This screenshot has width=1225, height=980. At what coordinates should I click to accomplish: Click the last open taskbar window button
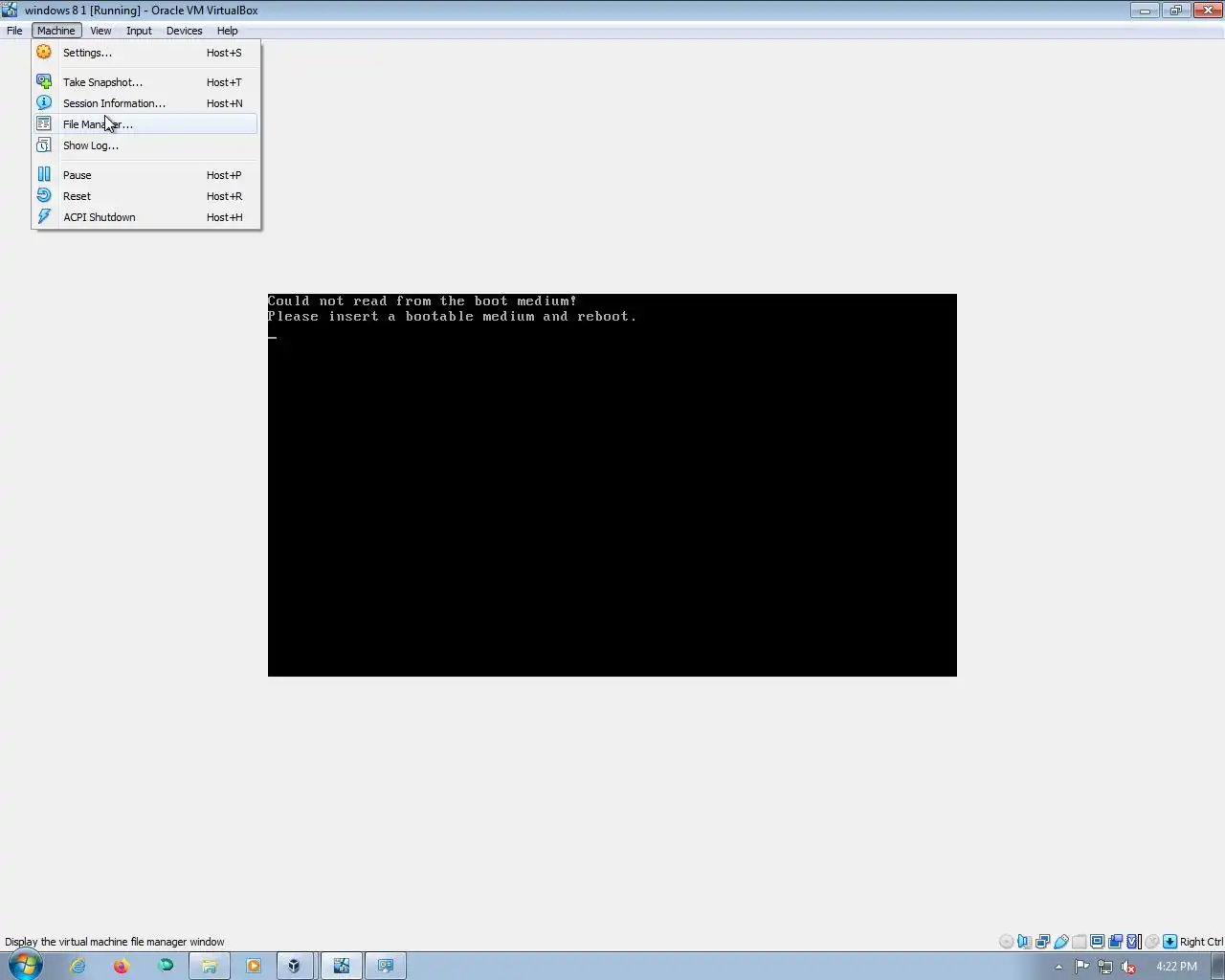pyautogui.click(x=386, y=966)
